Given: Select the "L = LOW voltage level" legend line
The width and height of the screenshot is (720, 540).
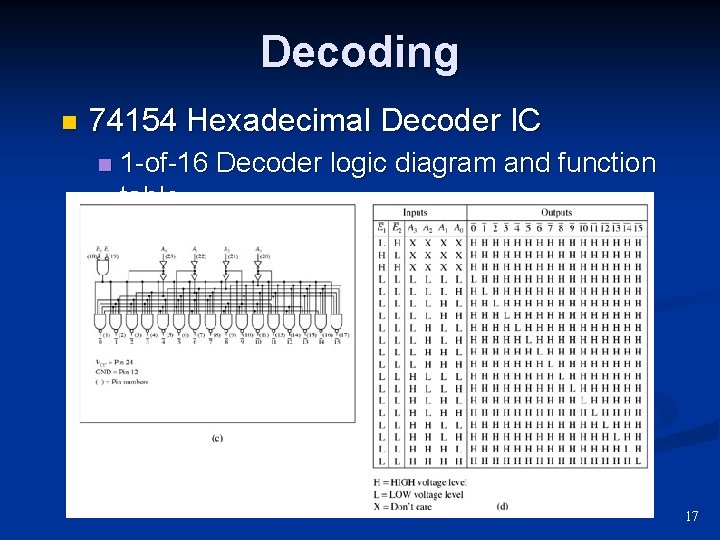Looking at the screenshot, I should 418,495.
